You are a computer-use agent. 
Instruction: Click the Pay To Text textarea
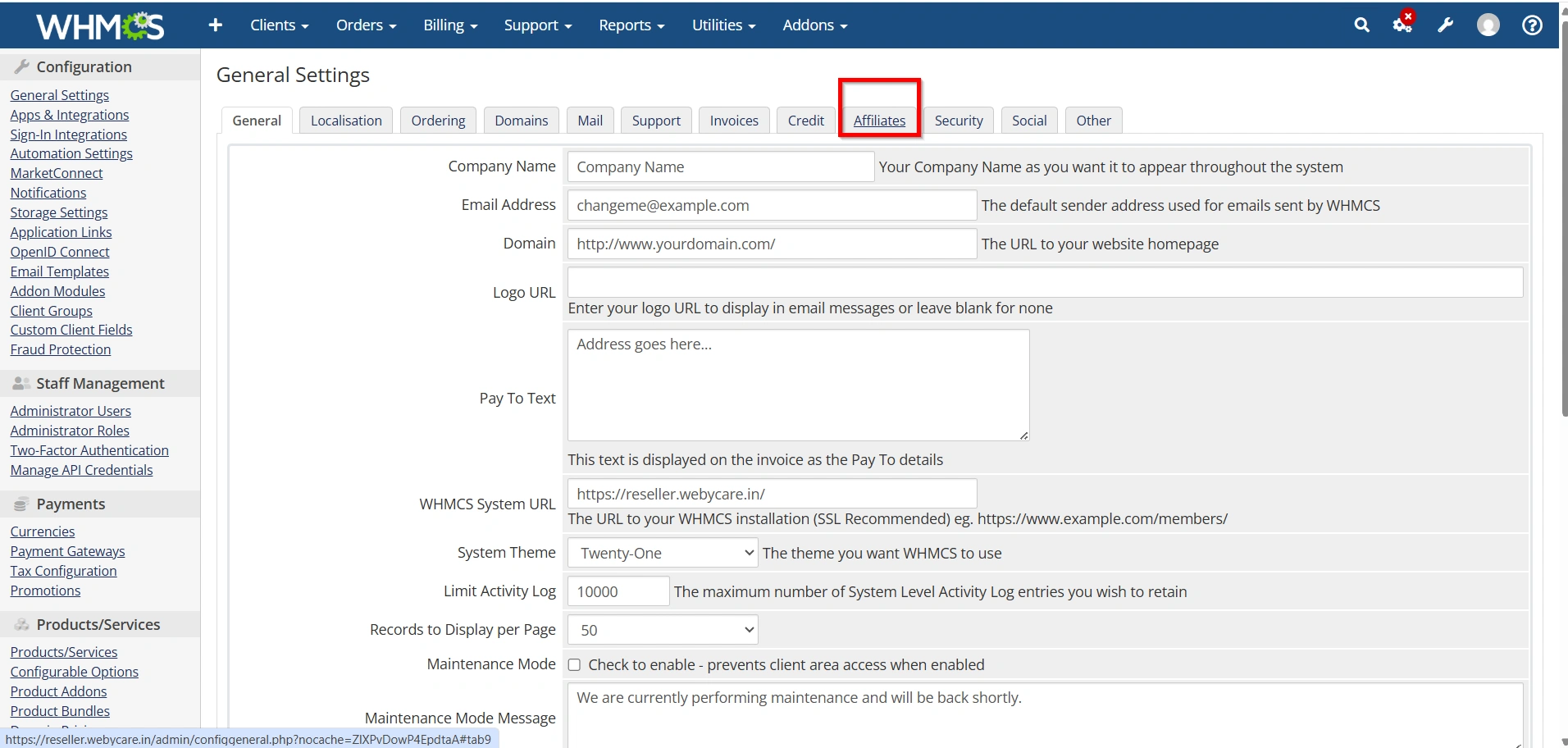(799, 385)
